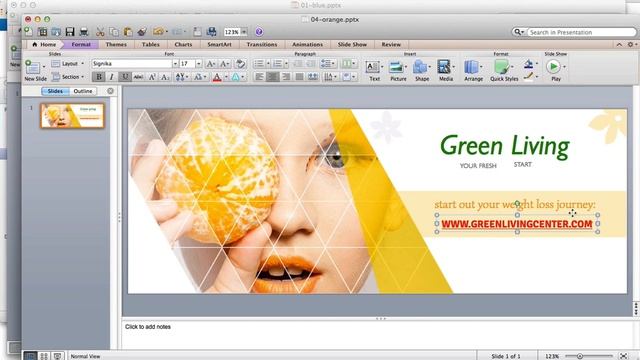The height and width of the screenshot is (360, 640).
Task: Toggle presenter Slide Show view button in status bar
Action: pos(58,356)
